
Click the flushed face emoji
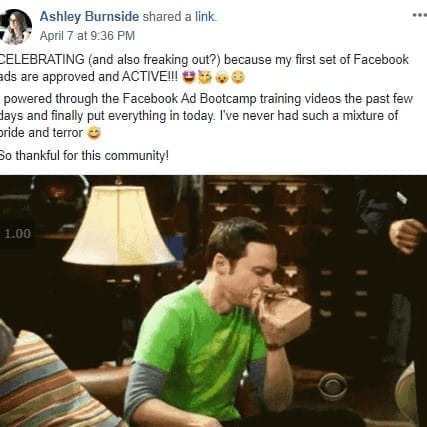coord(238,77)
